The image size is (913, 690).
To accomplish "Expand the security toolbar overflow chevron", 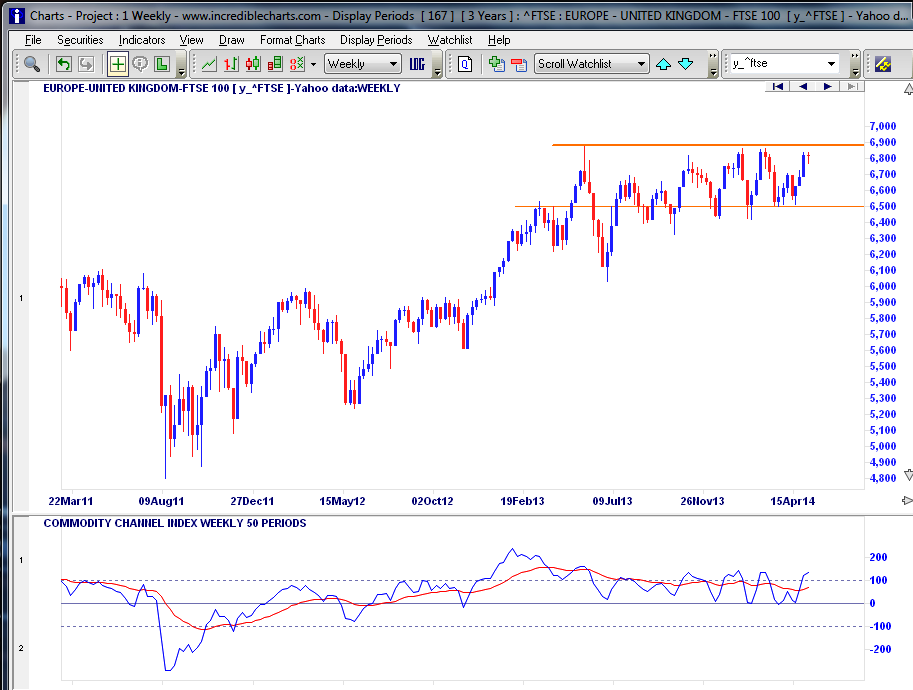I will pos(855,64).
